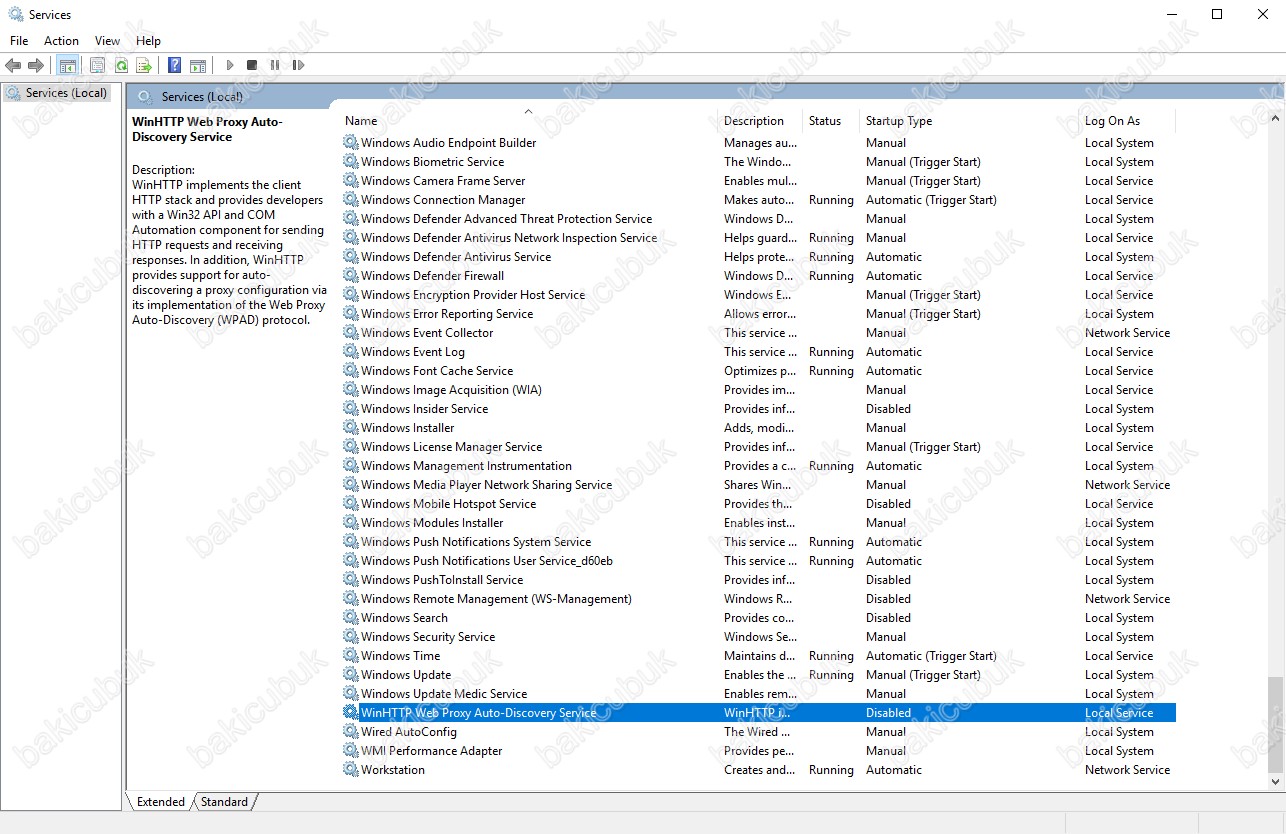Open the File menu
The height and width of the screenshot is (834, 1286).
click(x=19, y=41)
